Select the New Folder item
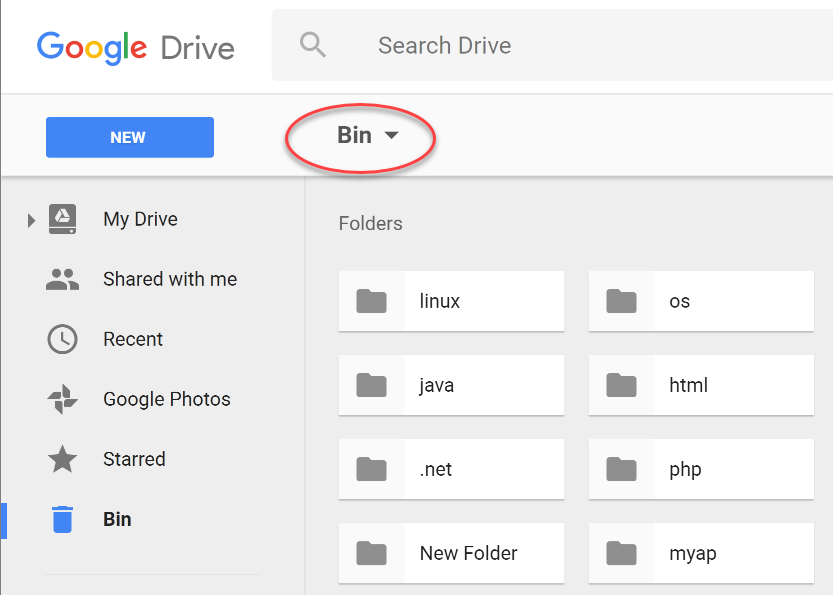Viewport: 833px width, 595px height. pyautogui.click(x=452, y=553)
